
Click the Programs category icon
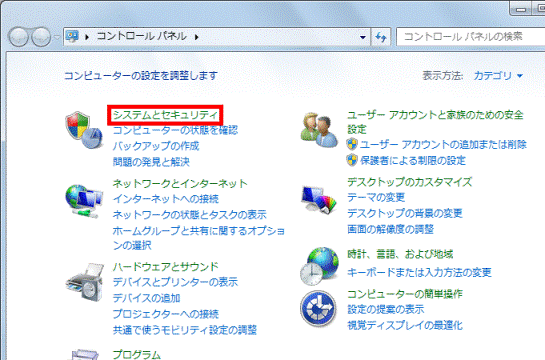85,354
